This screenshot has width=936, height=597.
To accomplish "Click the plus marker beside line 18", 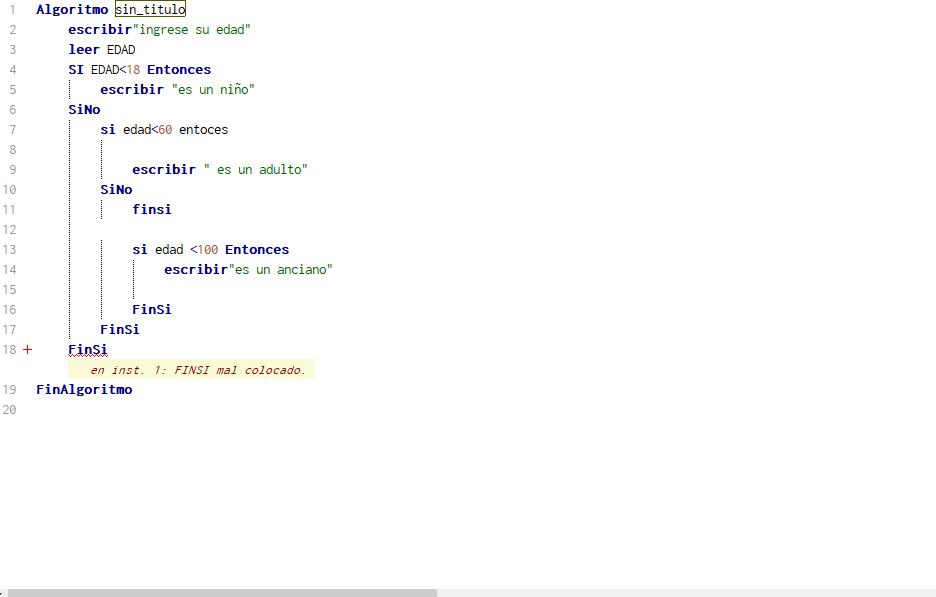I will click(x=27, y=350).
